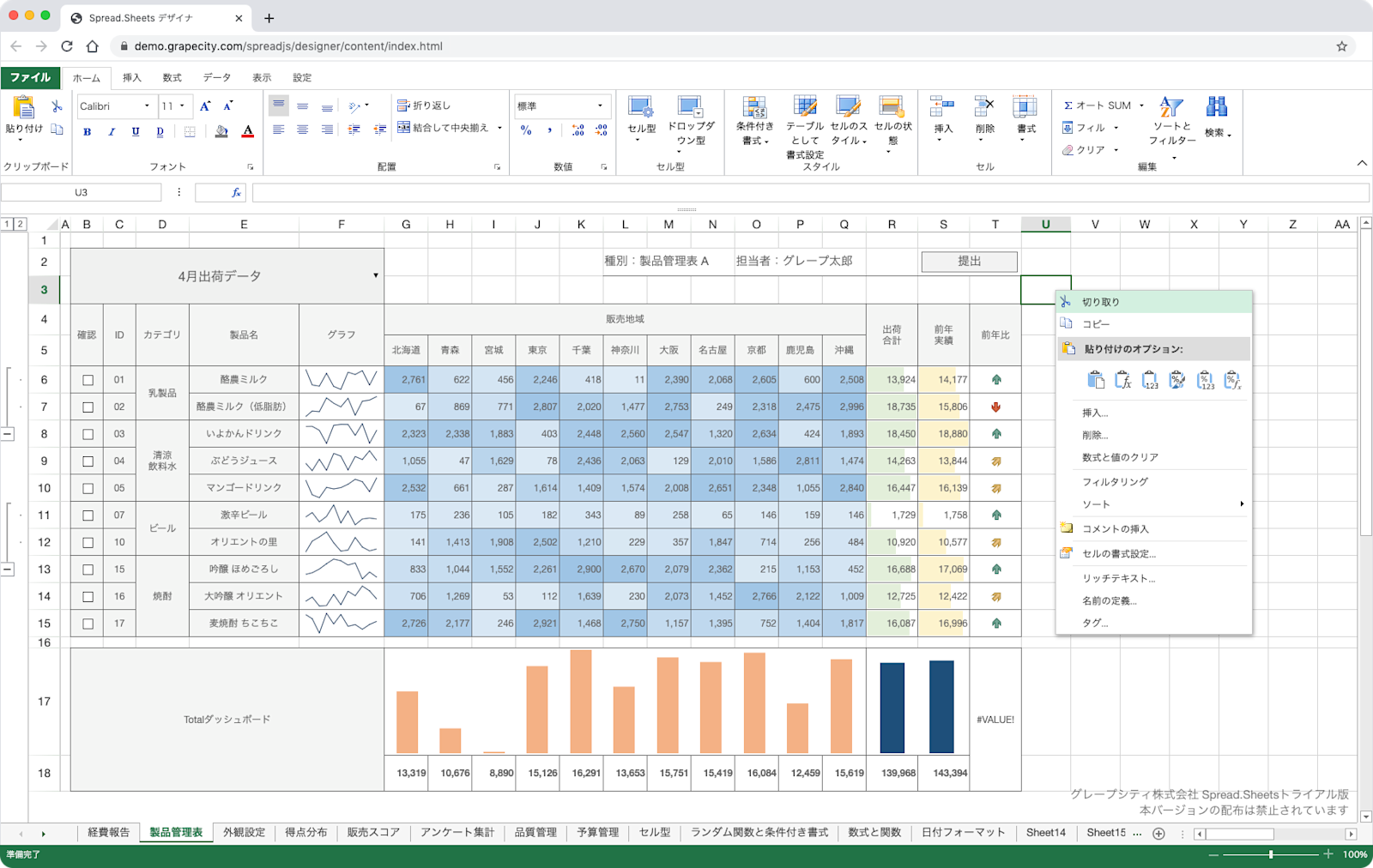Check the 確認 checkbox for ID 17
1373x868 pixels.
pyautogui.click(x=88, y=624)
